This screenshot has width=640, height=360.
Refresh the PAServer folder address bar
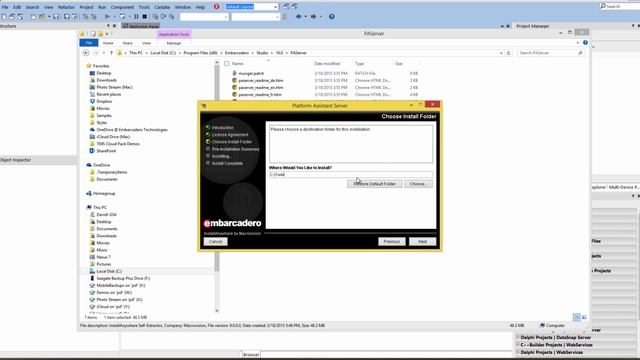pyautogui.click(x=509, y=53)
